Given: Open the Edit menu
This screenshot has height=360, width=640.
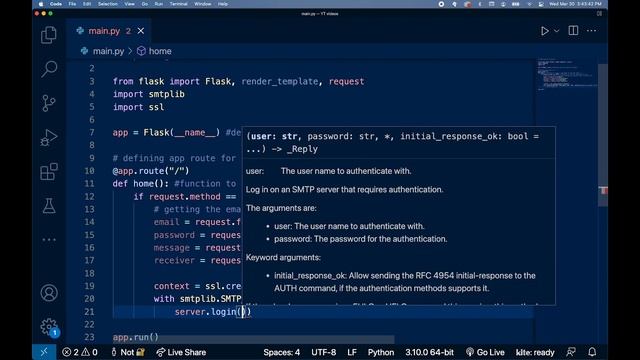Looking at the screenshot, I should pos(87,4).
